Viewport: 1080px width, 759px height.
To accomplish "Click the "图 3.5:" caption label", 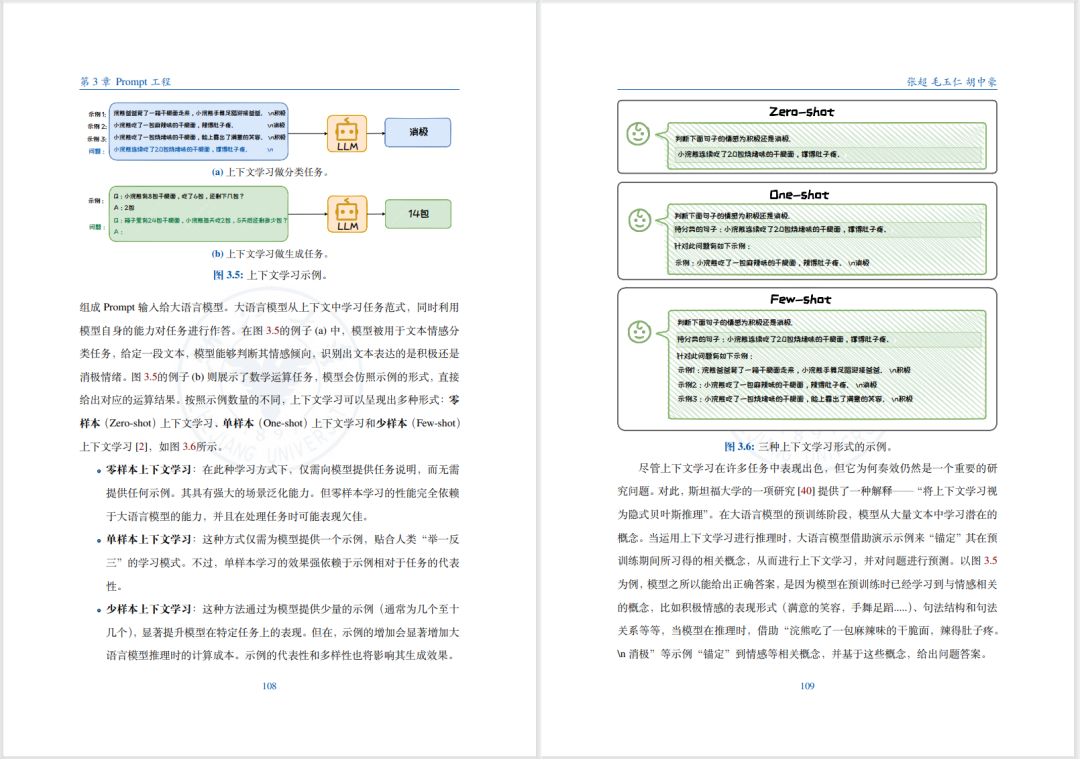I will 228,275.
